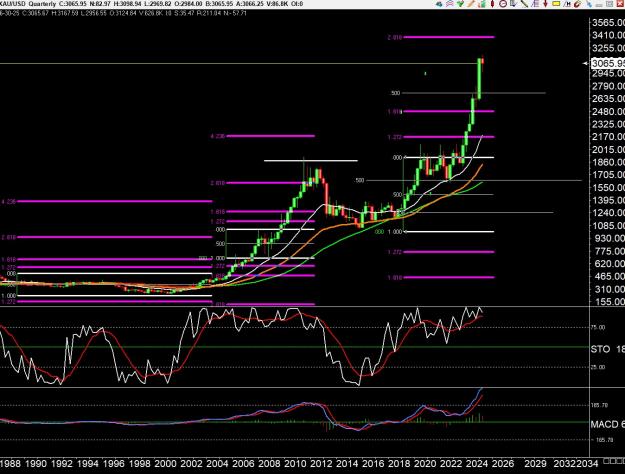This screenshot has height=474, width=625.
Task: Click the 3410.00 price scale label
Action: [x=608, y=35]
